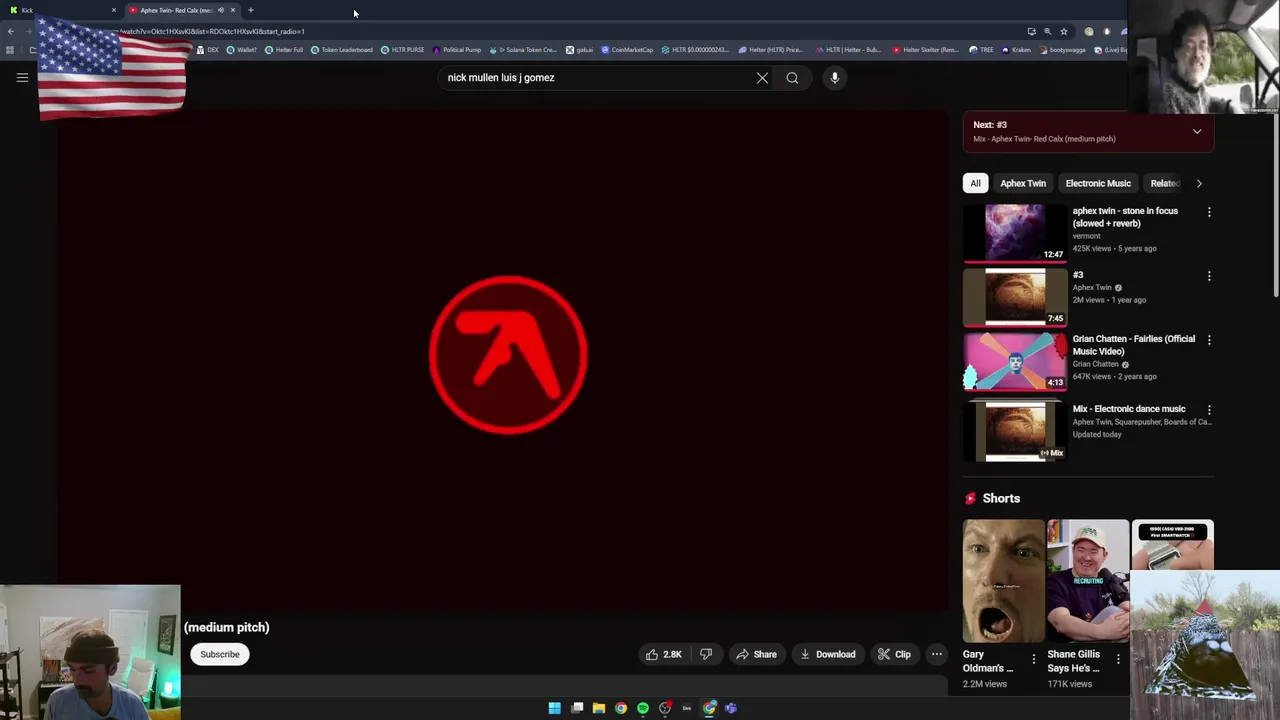Open title 'stone in focus (slowed + reverb)'
1280x720 pixels.
coord(1125,217)
